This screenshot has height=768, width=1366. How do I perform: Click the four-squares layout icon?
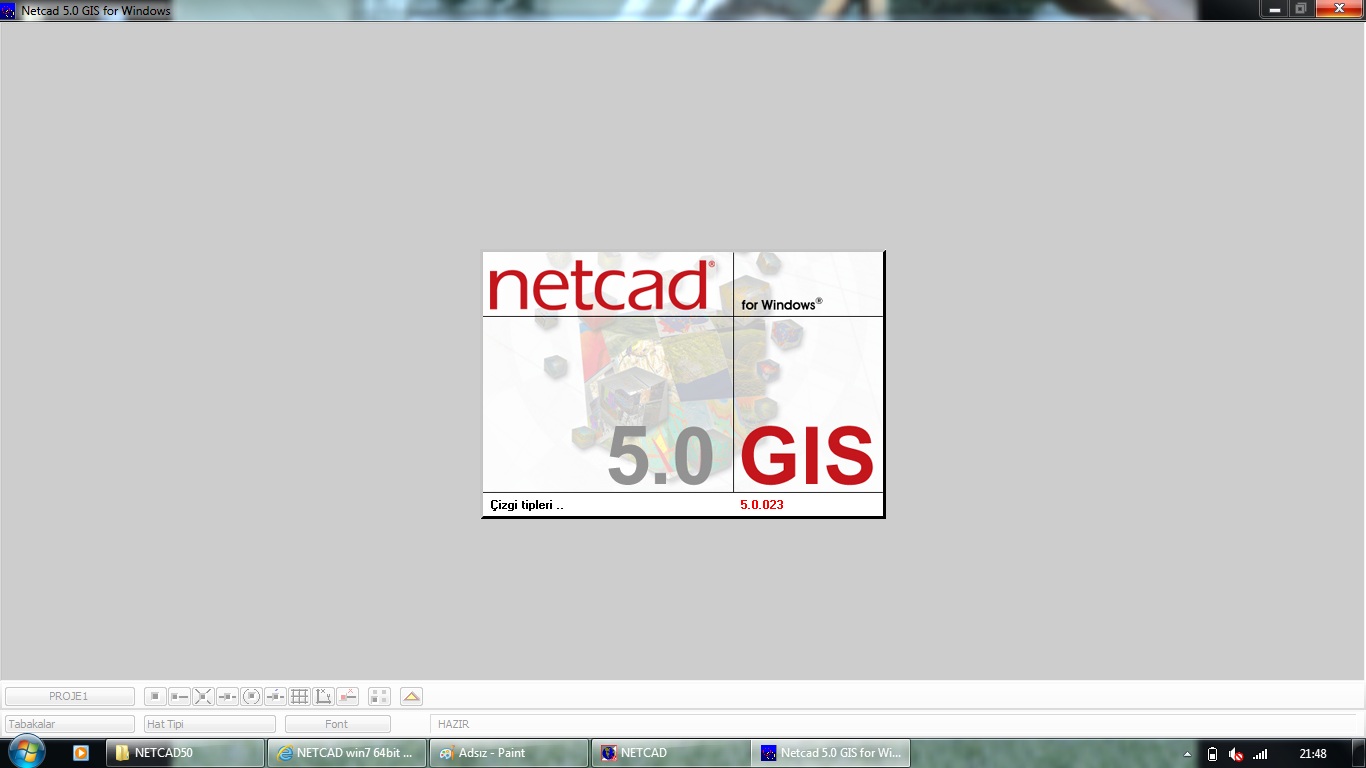[379, 696]
